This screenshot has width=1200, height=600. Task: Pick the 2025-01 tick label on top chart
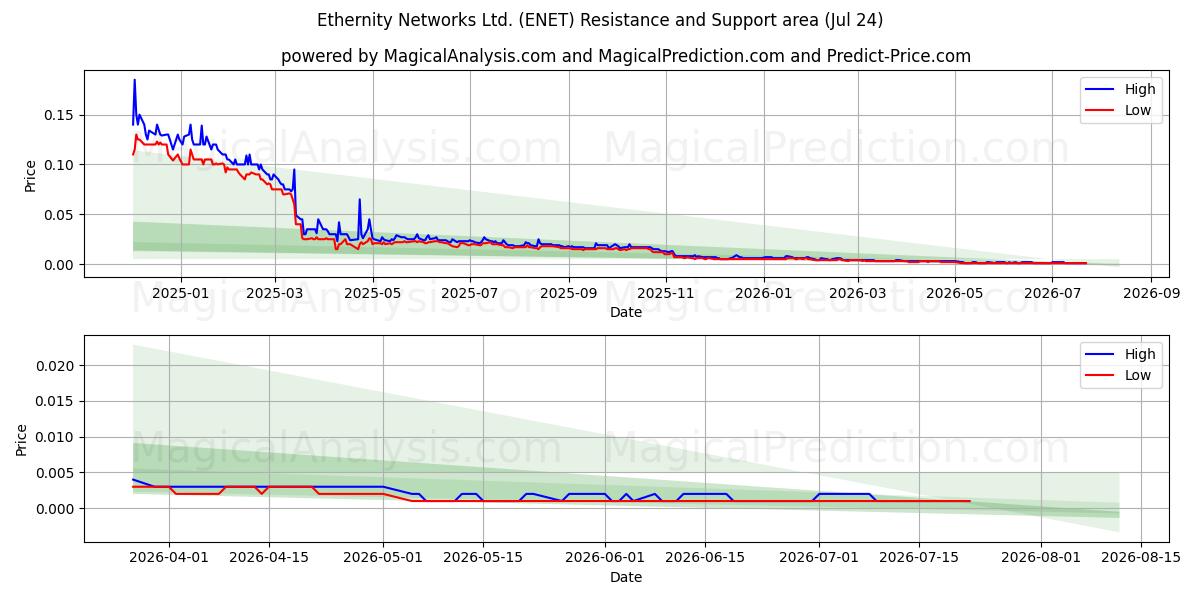[181, 293]
